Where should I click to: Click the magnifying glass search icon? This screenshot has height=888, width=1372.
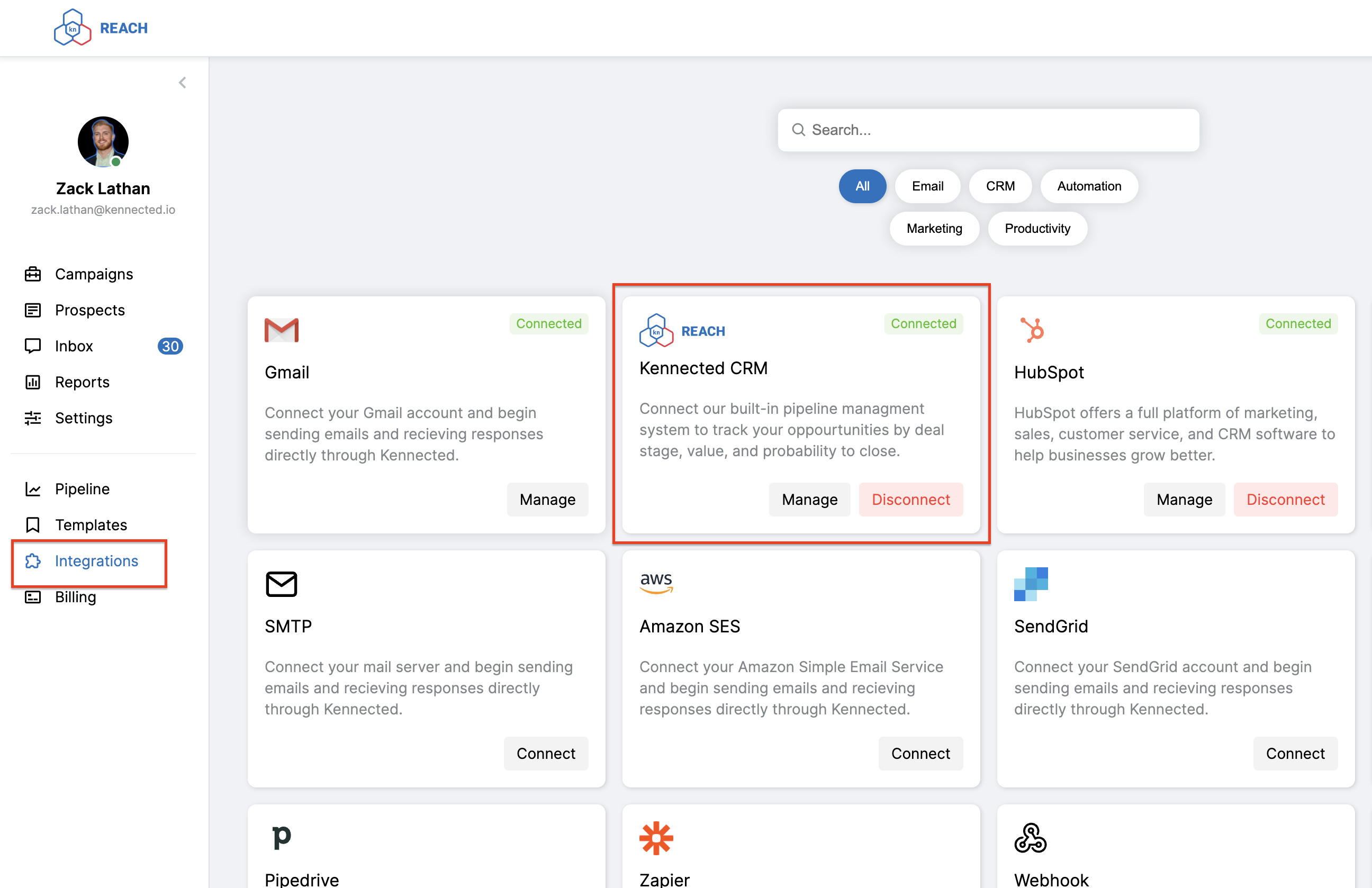tap(798, 130)
